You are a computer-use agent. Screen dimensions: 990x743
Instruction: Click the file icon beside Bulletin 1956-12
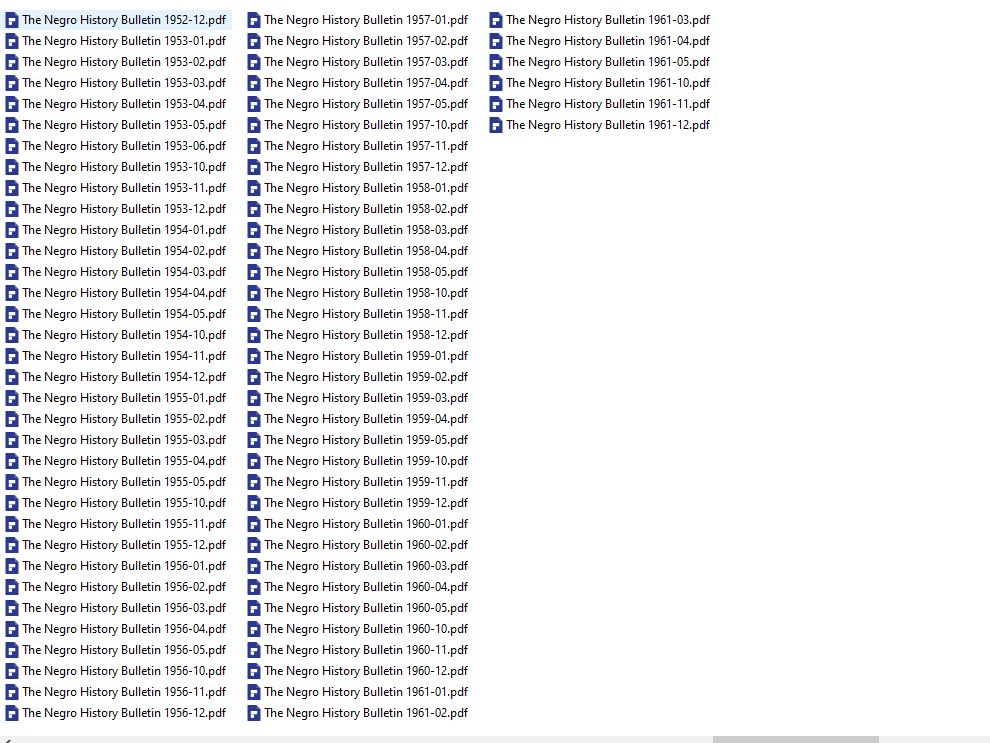tap(12, 713)
